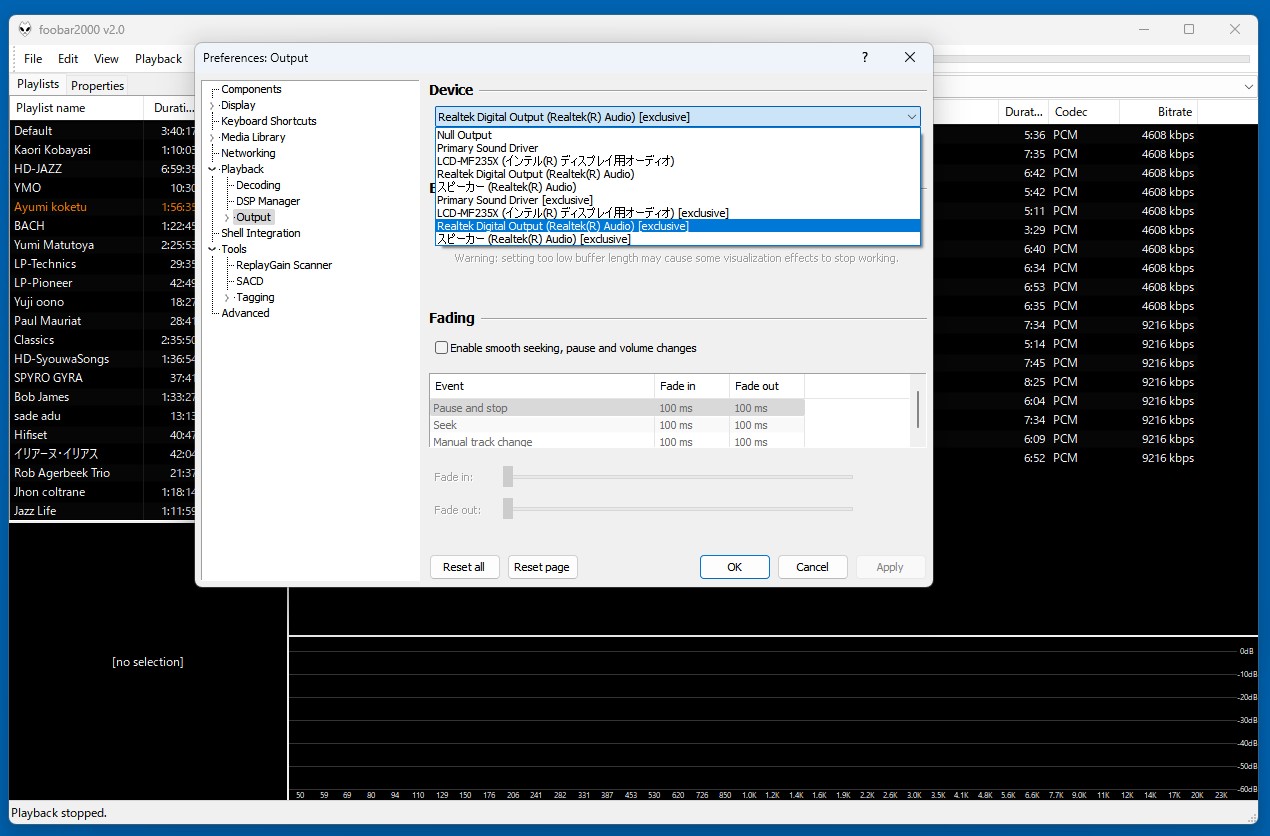This screenshot has width=1270, height=836.
Task: Choose スピーカー (Realtek(R) Audio) [exclusive] device
Action: click(x=678, y=239)
